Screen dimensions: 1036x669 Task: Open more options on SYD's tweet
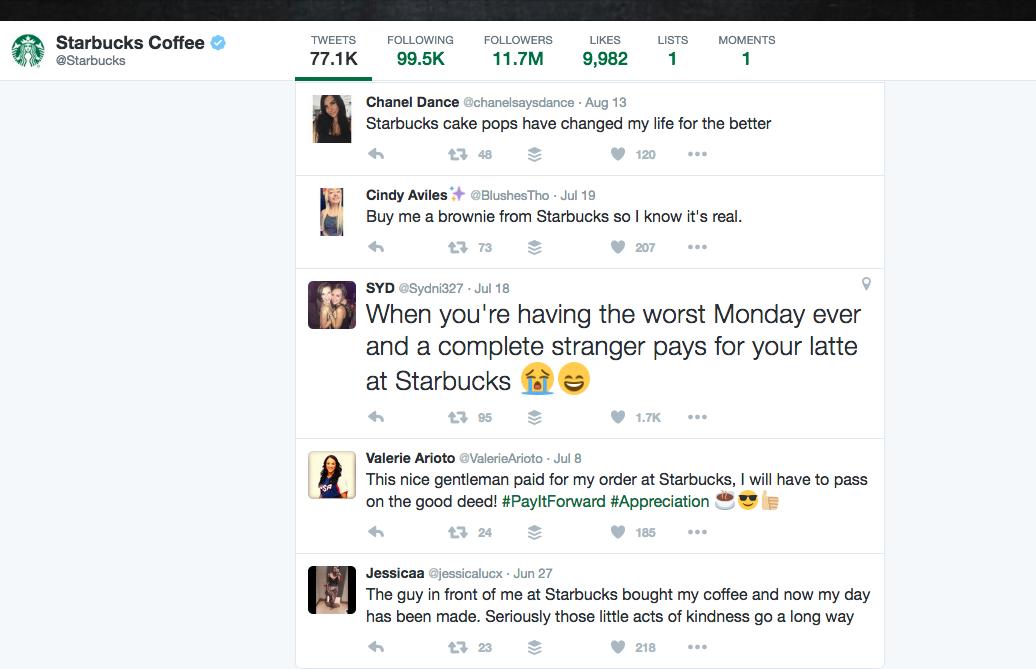point(697,417)
